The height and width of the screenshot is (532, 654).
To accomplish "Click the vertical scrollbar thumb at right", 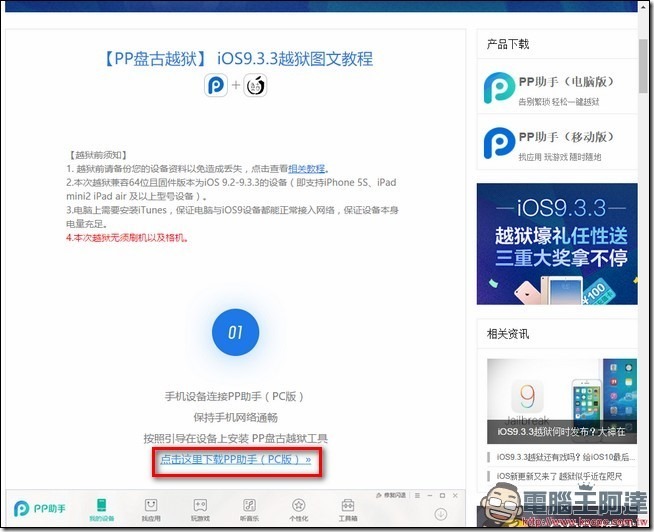I will pyautogui.click(x=643, y=66).
